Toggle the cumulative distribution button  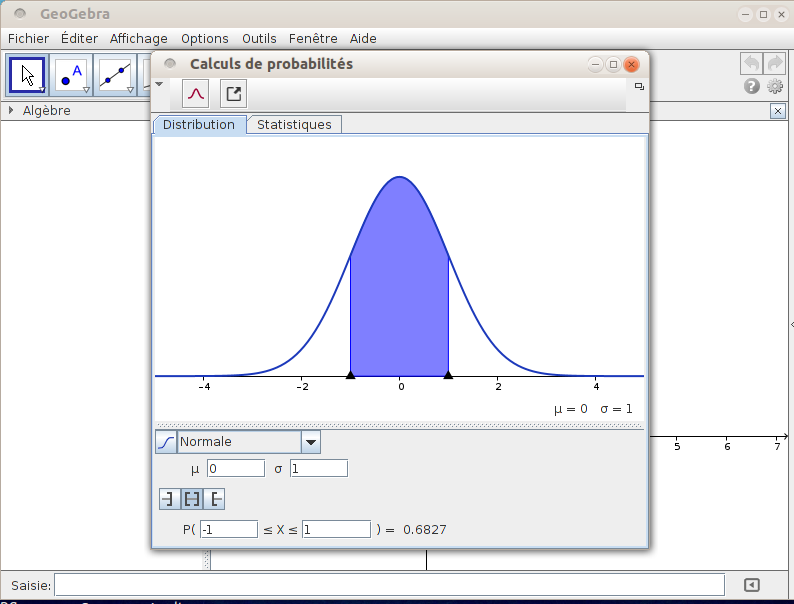[166, 442]
